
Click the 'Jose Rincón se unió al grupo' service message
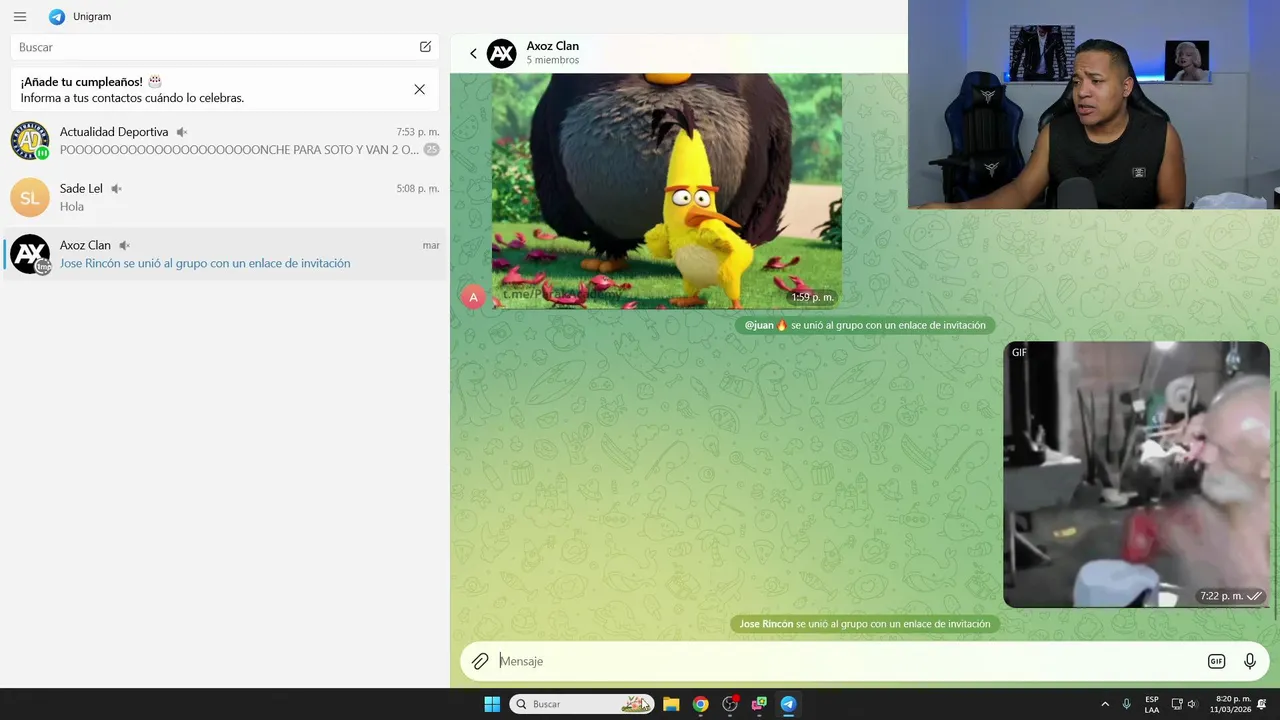pyautogui.click(x=865, y=624)
